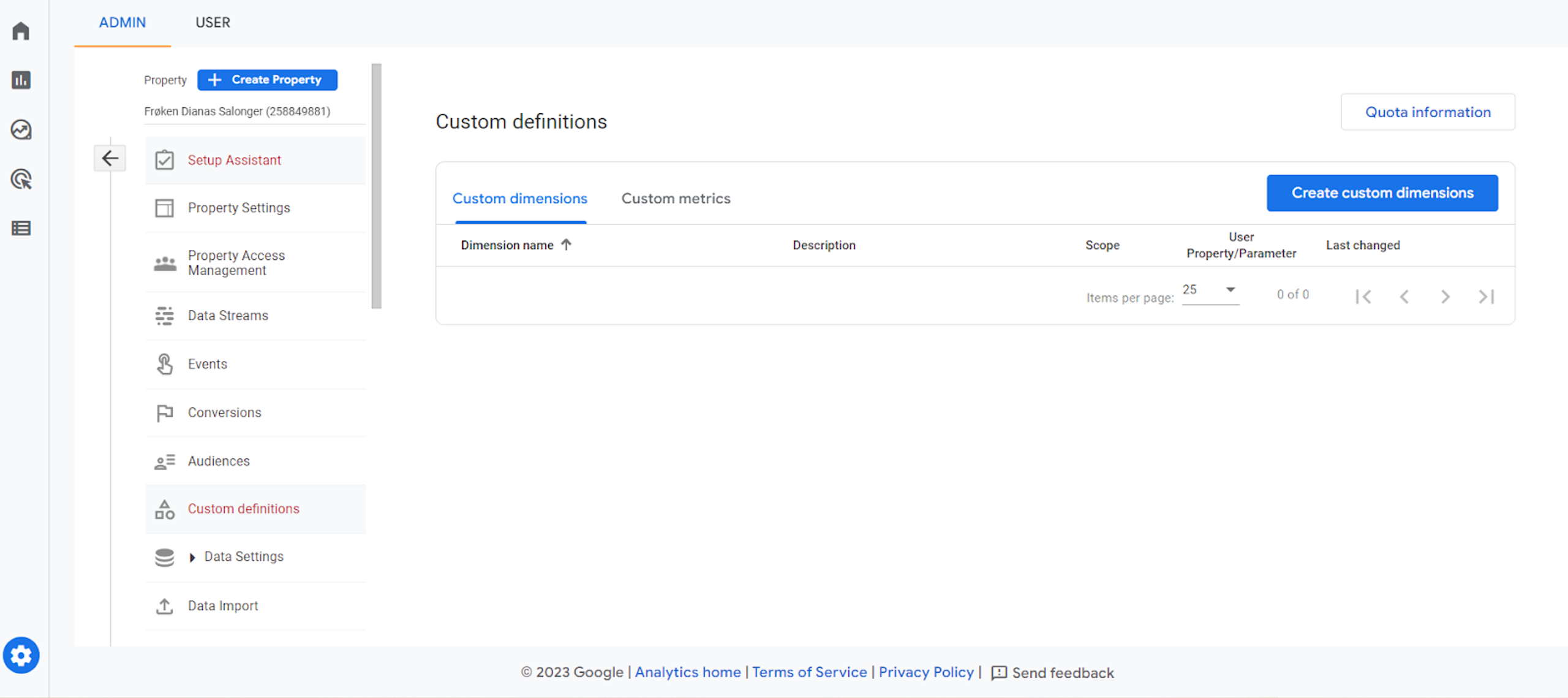This screenshot has height=698, width=1568.
Task: Open Configure table icon in sidebar
Action: pyautogui.click(x=21, y=228)
